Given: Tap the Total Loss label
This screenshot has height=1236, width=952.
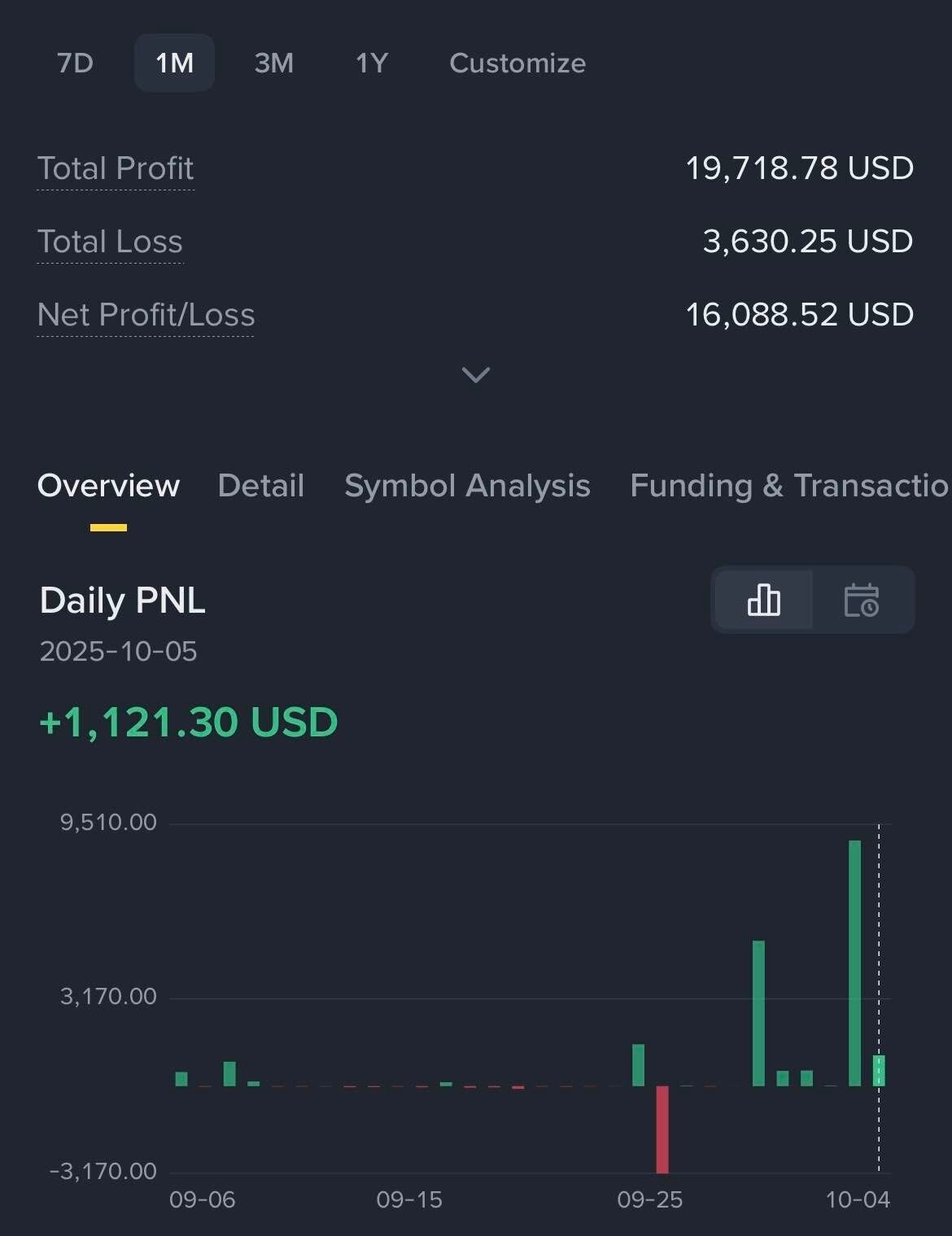Looking at the screenshot, I should [x=110, y=242].
